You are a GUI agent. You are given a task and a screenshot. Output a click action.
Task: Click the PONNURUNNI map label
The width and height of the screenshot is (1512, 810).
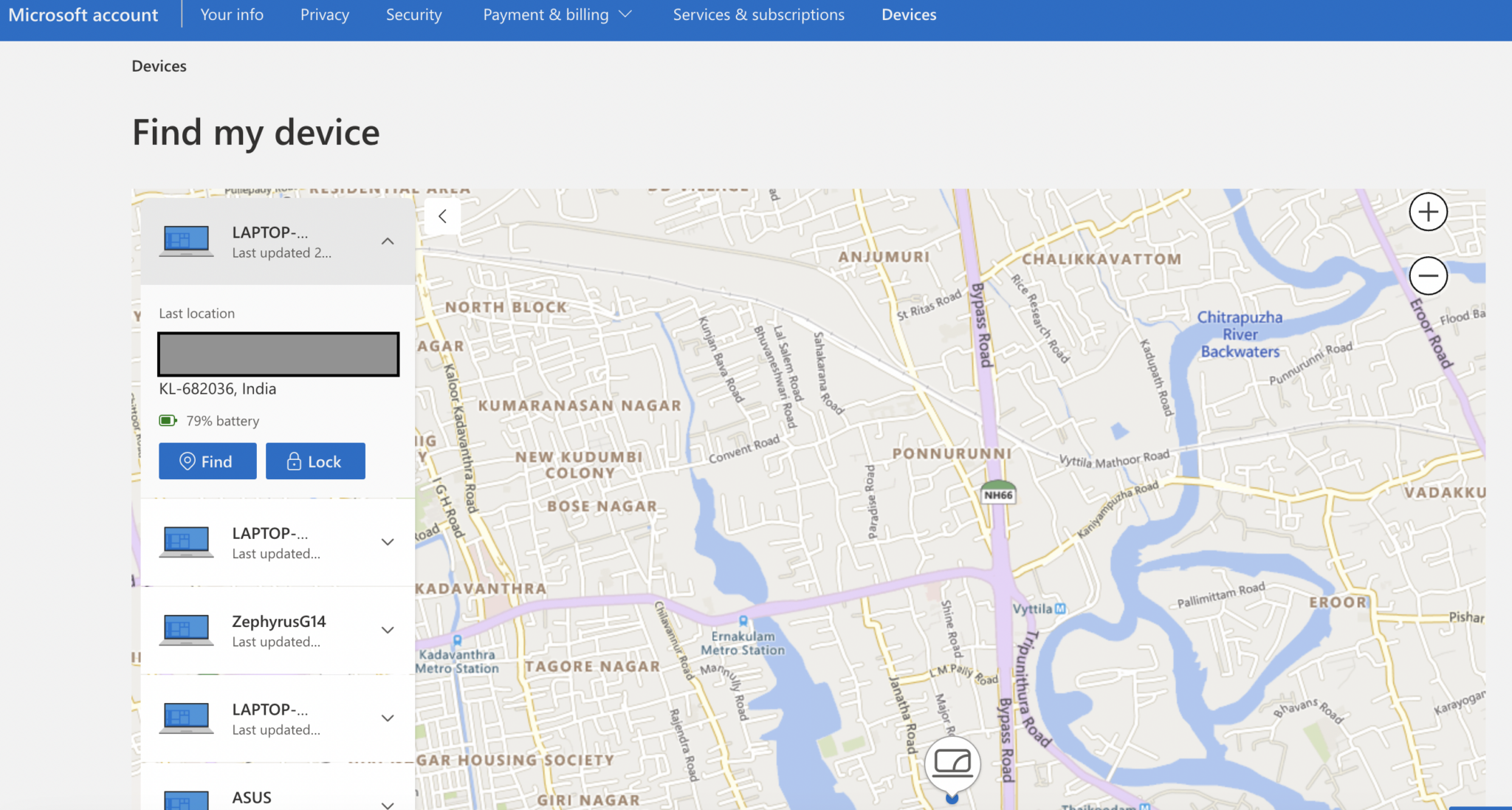[952, 453]
